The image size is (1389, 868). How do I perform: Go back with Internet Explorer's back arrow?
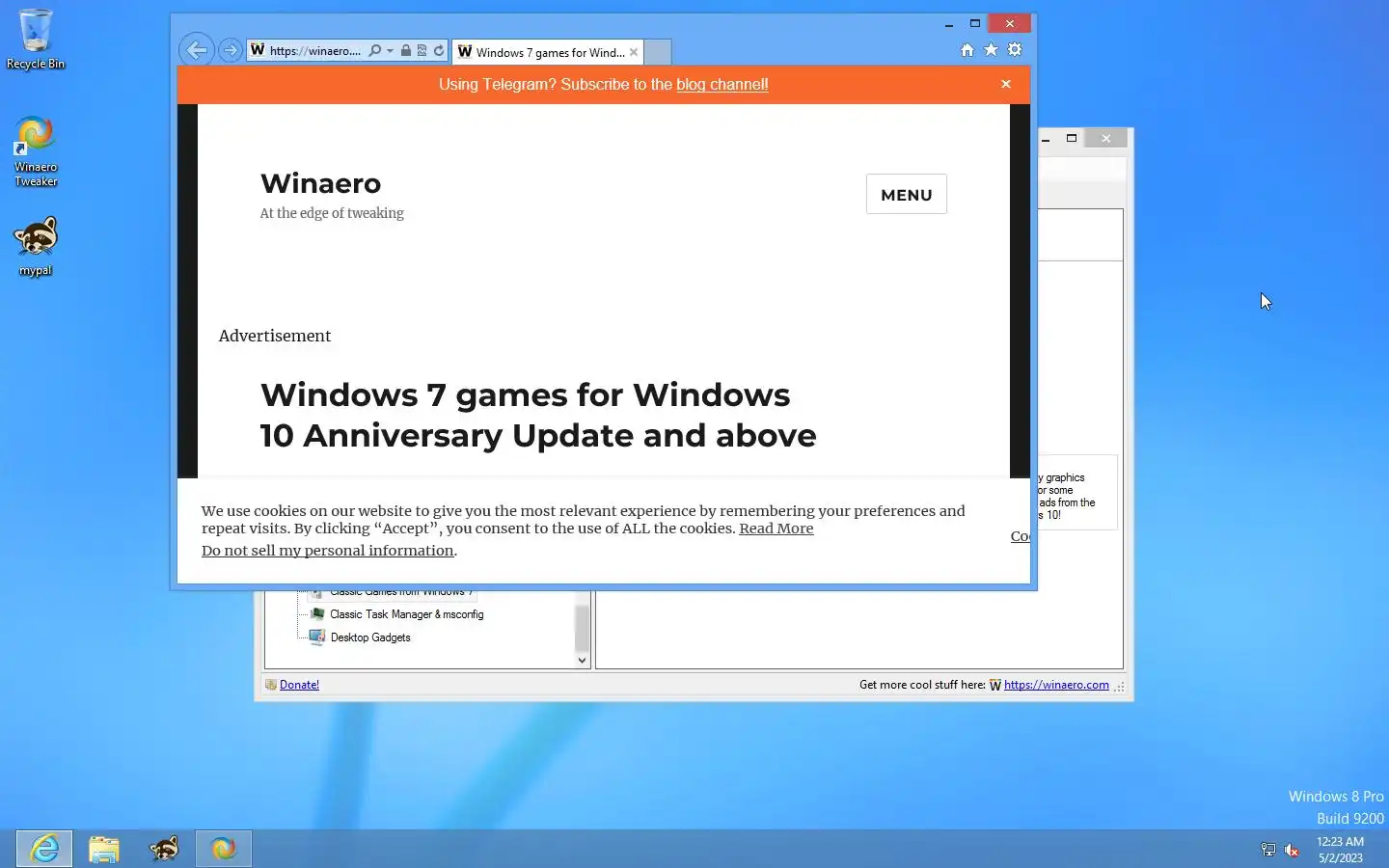click(197, 50)
